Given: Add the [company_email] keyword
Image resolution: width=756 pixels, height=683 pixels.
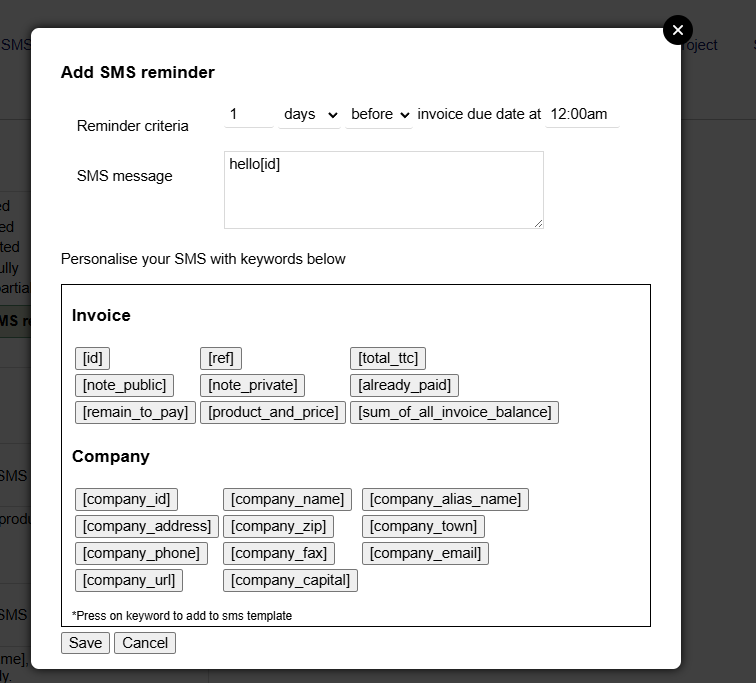Looking at the screenshot, I should (x=425, y=553).
